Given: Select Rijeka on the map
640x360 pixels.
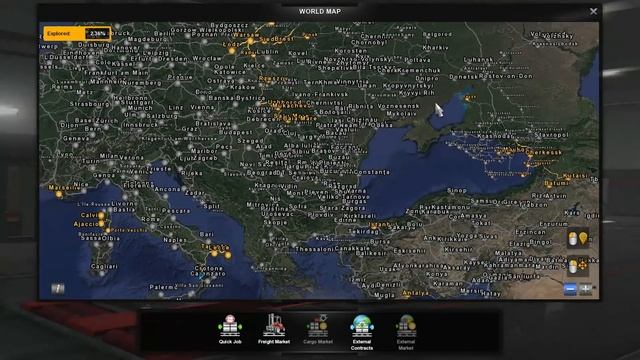Looking at the screenshot, I should coord(192,173).
